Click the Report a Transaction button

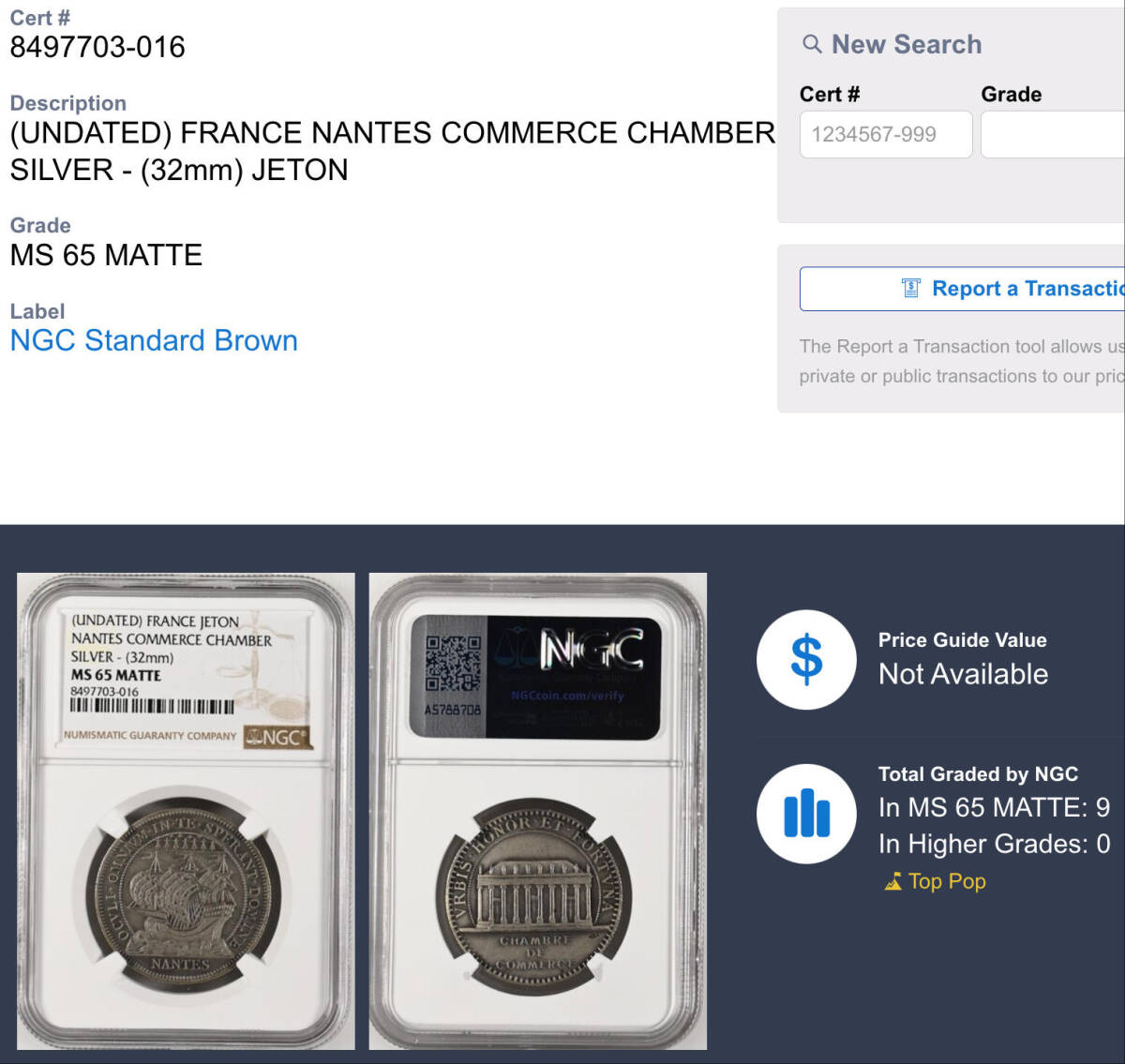tap(962, 289)
